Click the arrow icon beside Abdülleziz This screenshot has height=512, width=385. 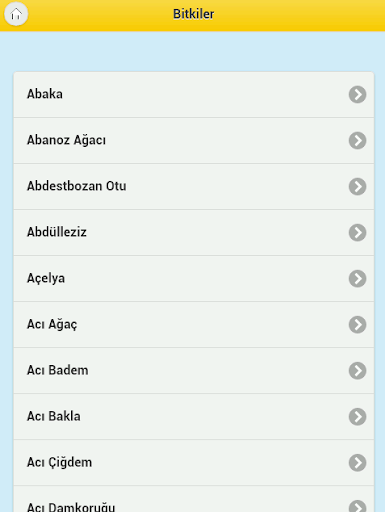[358, 232]
